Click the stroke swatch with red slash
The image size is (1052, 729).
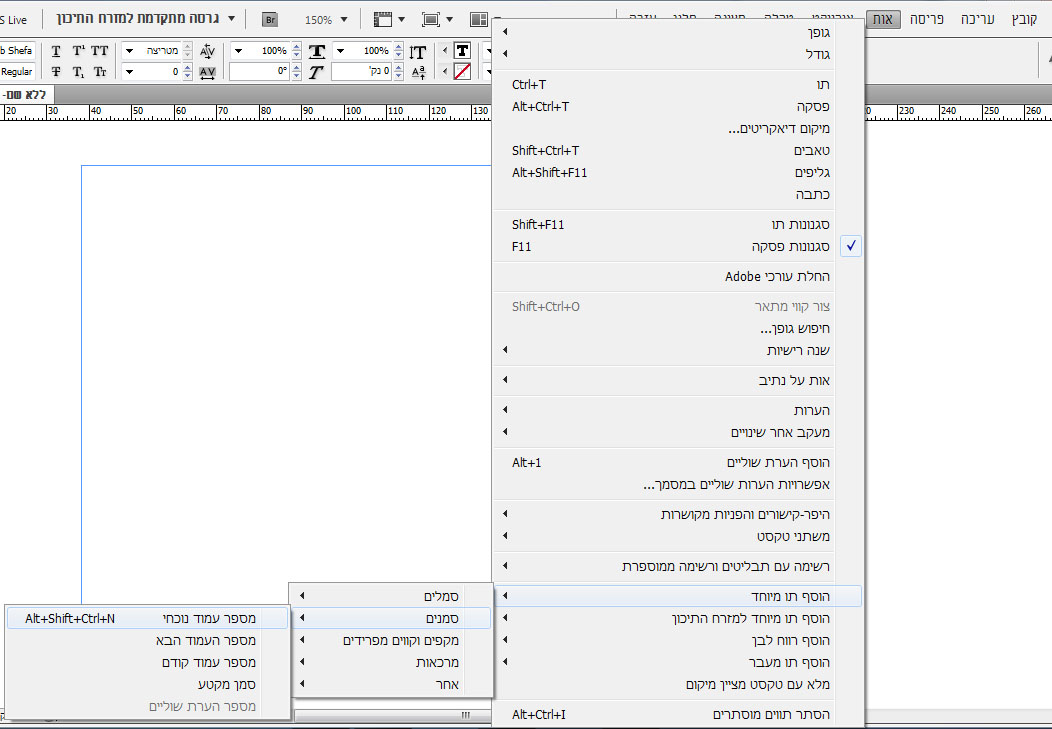pyautogui.click(x=462, y=71)
